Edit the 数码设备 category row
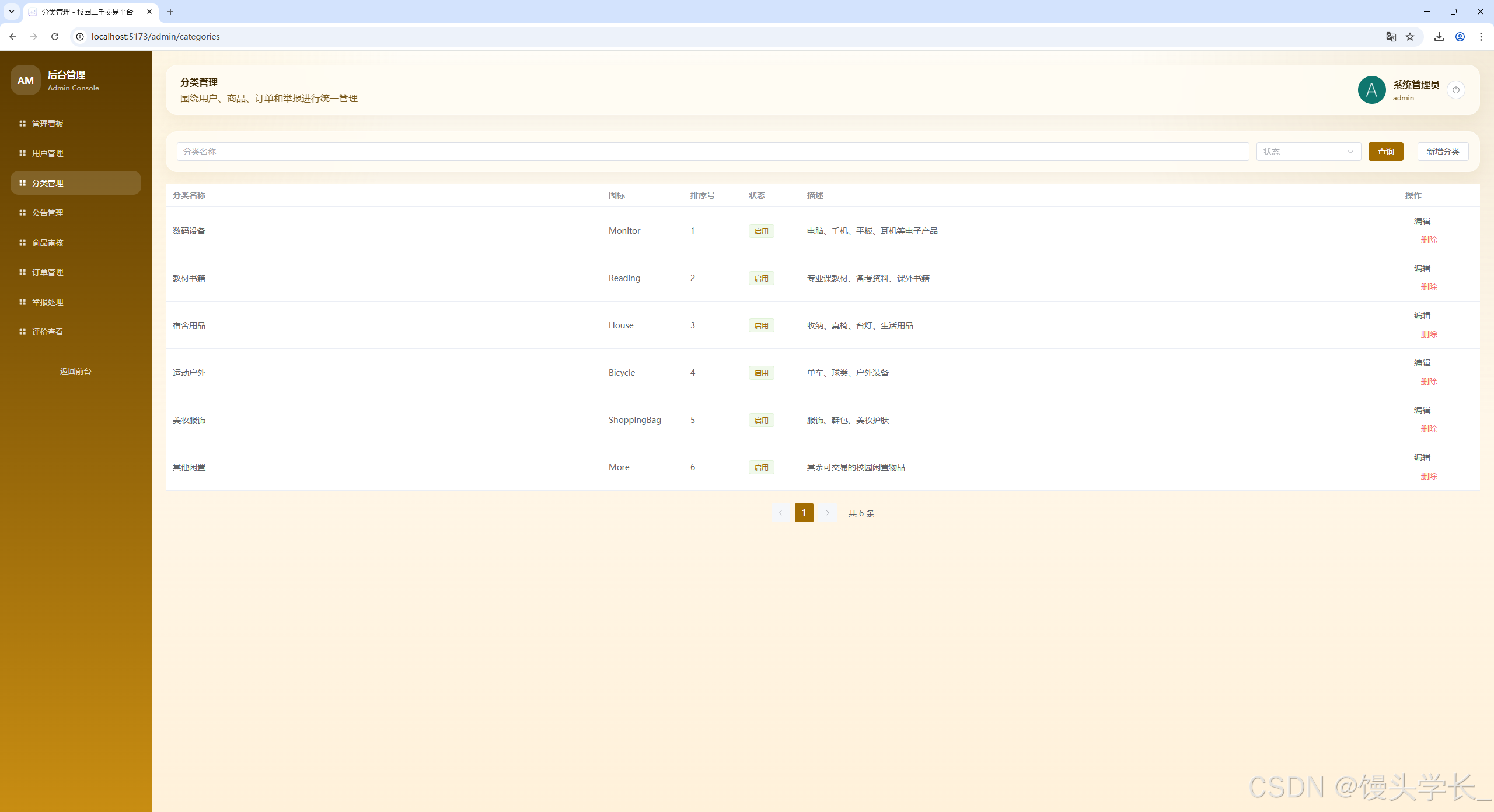1494x812 pixels. point(1422,221)
